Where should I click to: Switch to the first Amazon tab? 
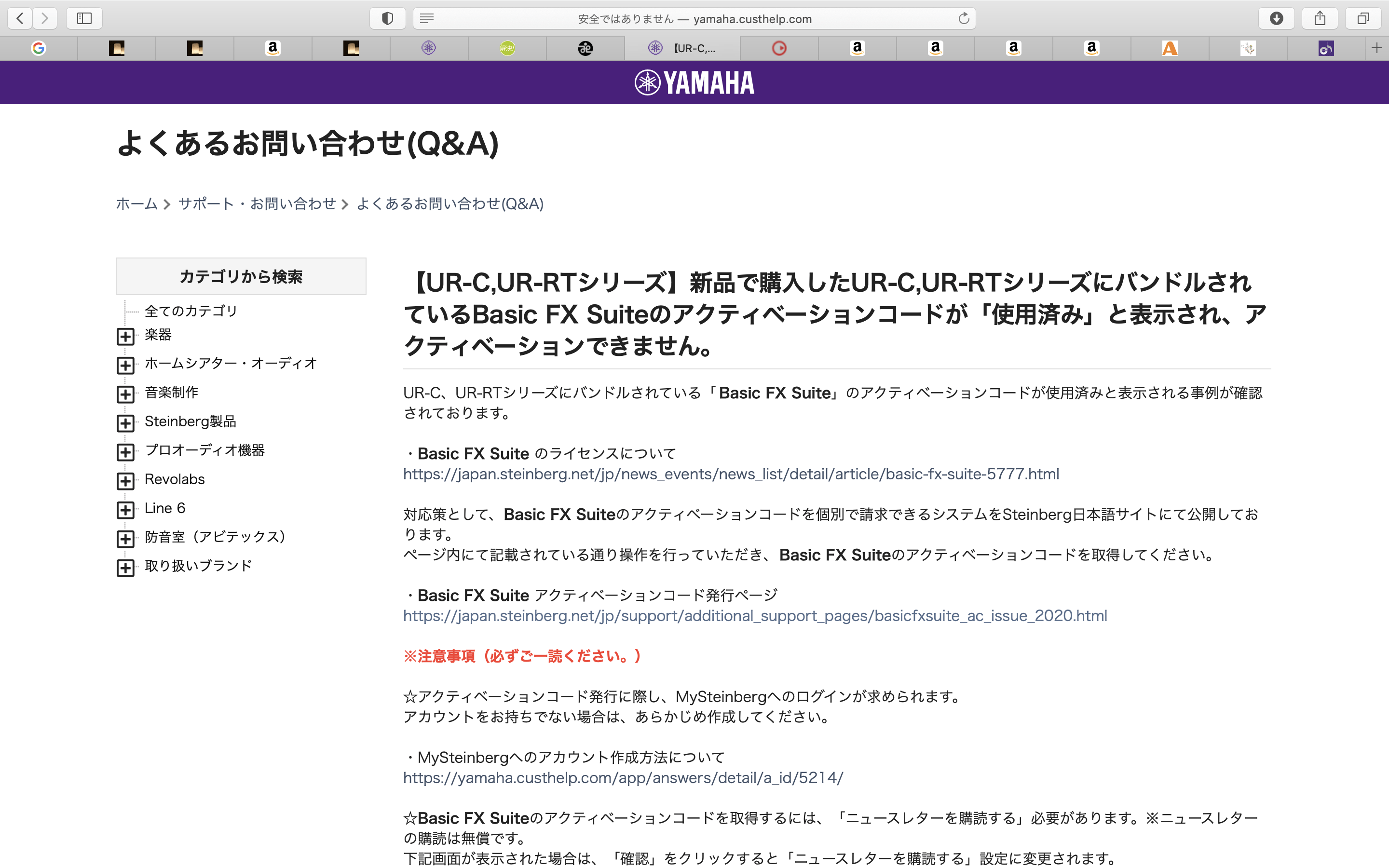272,48
